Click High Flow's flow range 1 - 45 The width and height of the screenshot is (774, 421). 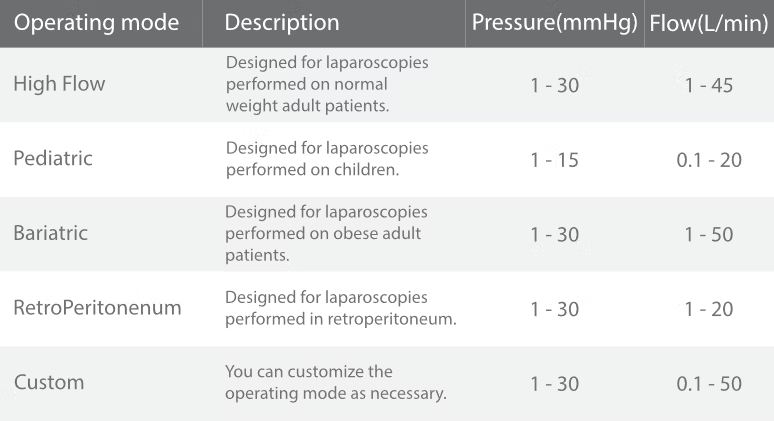click(709, 85)
